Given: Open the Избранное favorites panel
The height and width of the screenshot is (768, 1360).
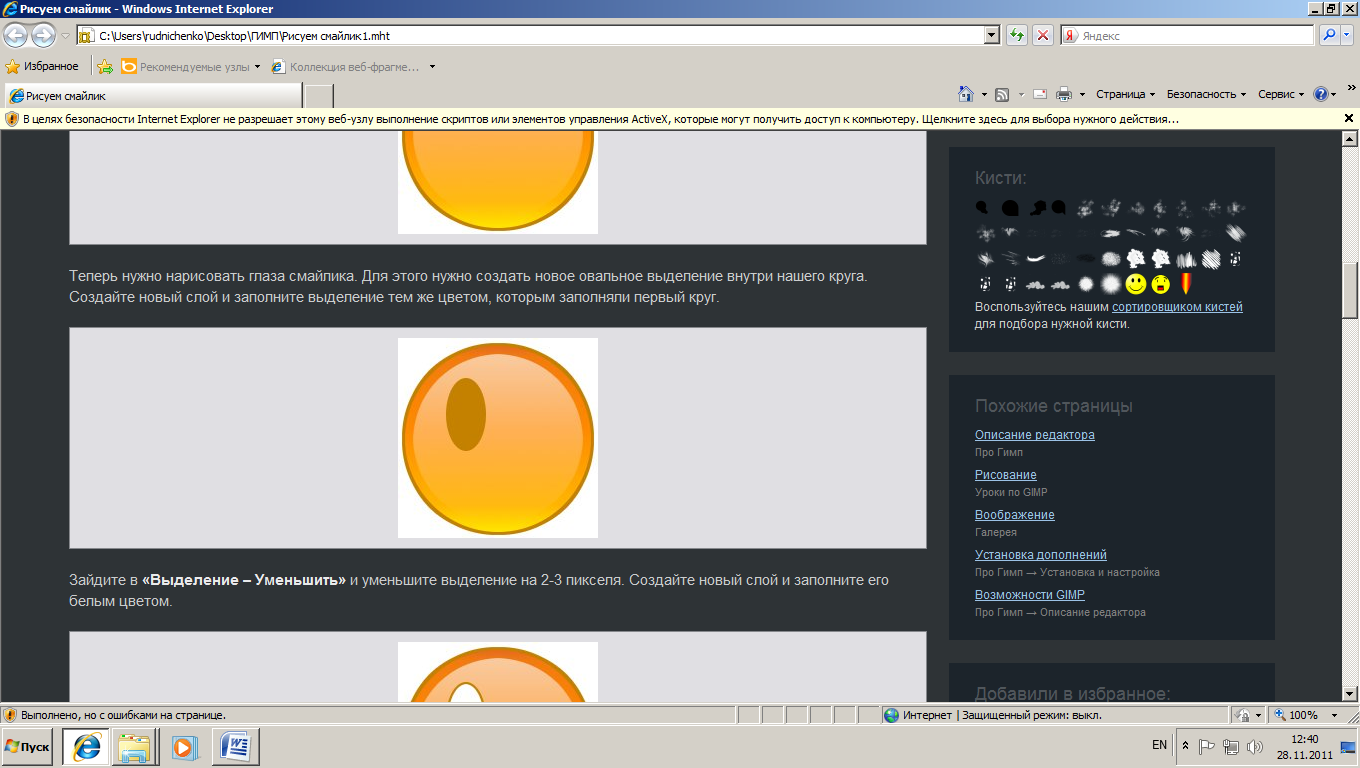Looking at the screenshot, I should 42,66.
